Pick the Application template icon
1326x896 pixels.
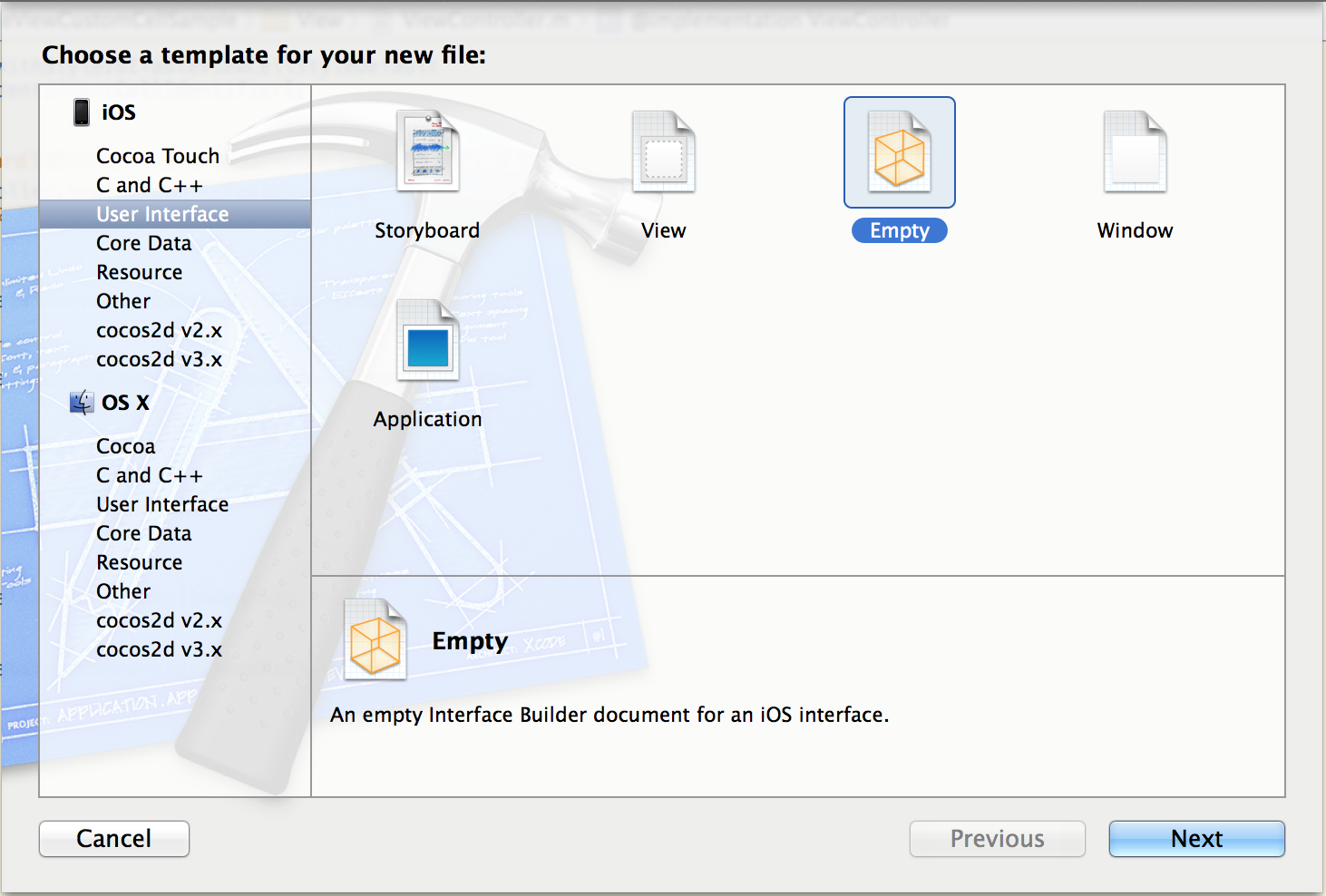click(x=427, y=341)
